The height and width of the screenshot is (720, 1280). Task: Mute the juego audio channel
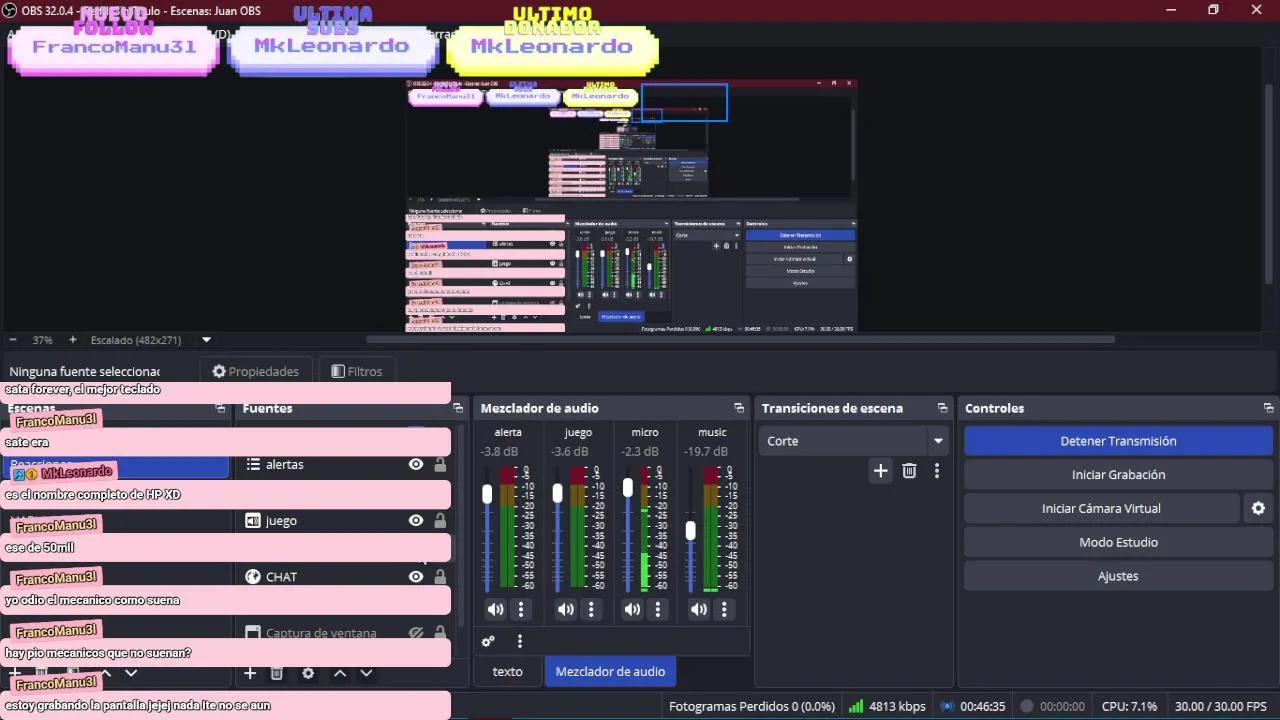(566, 609)
